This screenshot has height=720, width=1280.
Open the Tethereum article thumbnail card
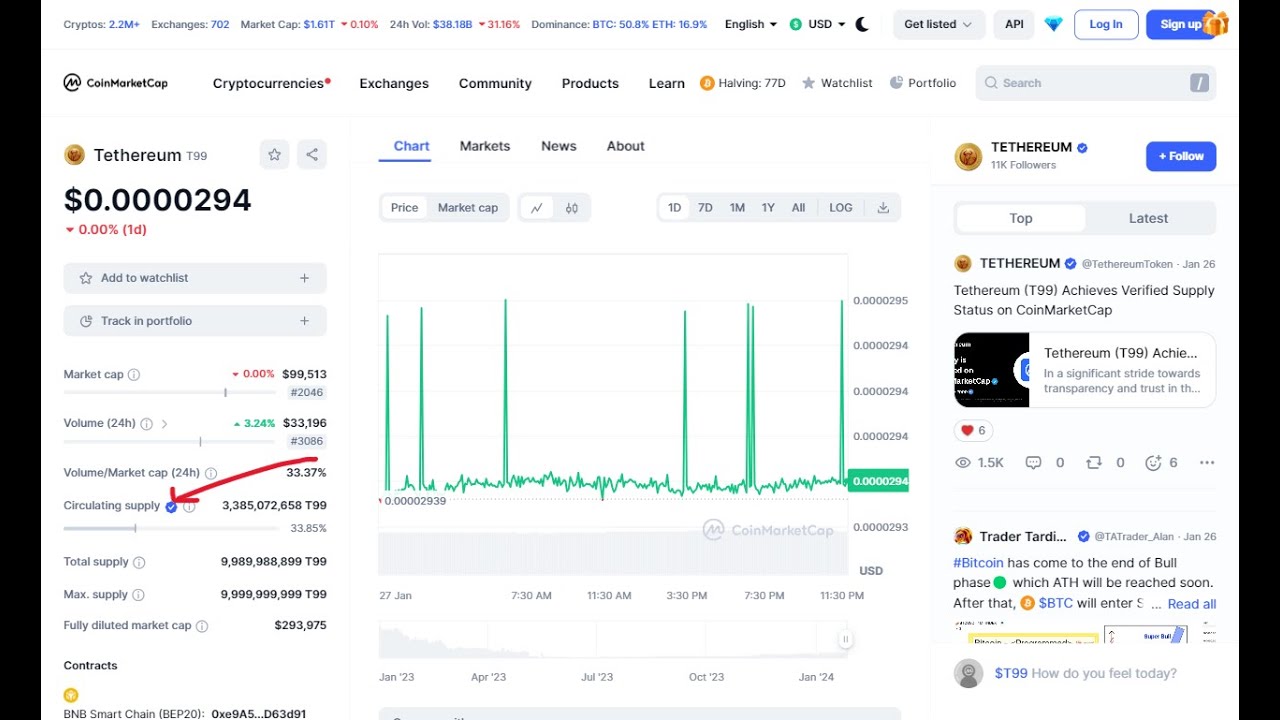[1085, 370]
